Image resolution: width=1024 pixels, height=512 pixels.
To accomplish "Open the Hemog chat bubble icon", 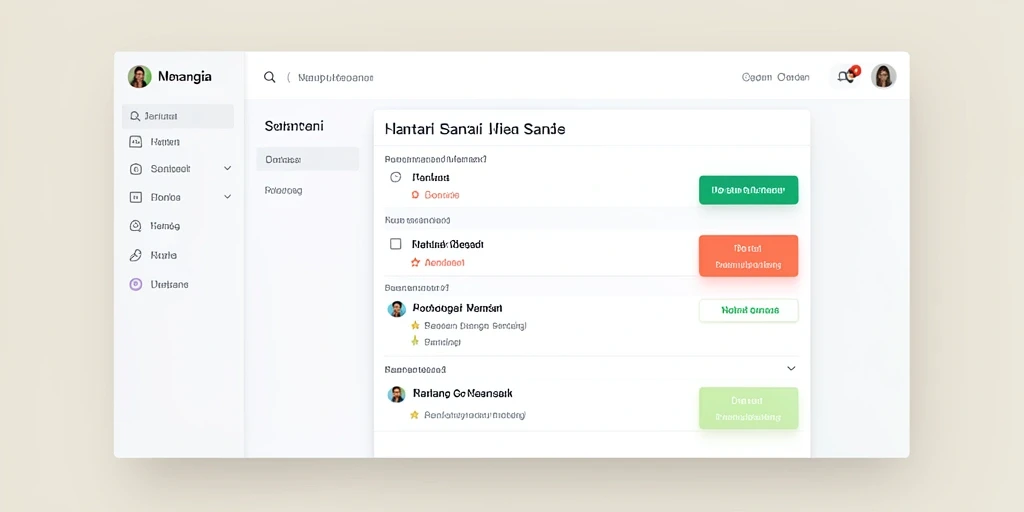I will pos(135,226).
